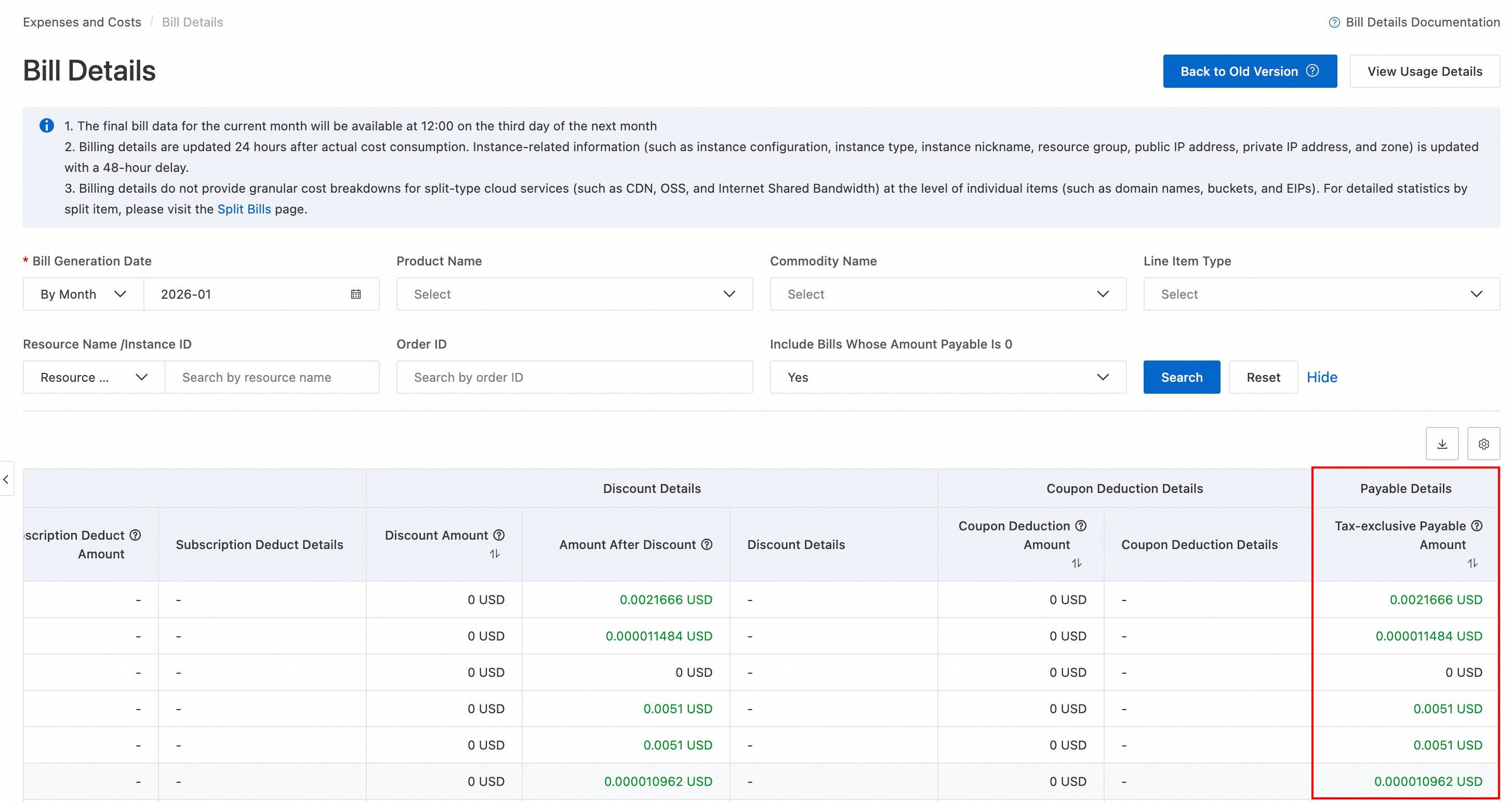Image resolution: width=1512 pixels, height=802 pixels.
Task: Click help icon beside Amount After Discount
Action: click(707, 544)
